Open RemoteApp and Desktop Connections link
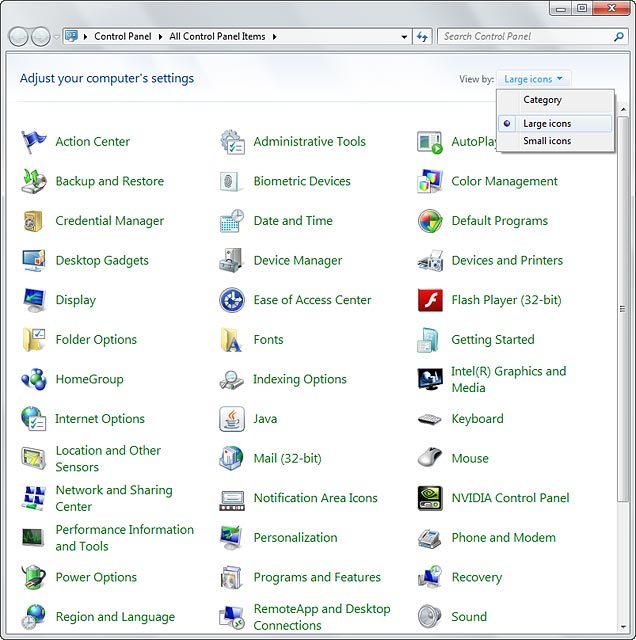Screen dimensions: 636x640 [322, 617]
